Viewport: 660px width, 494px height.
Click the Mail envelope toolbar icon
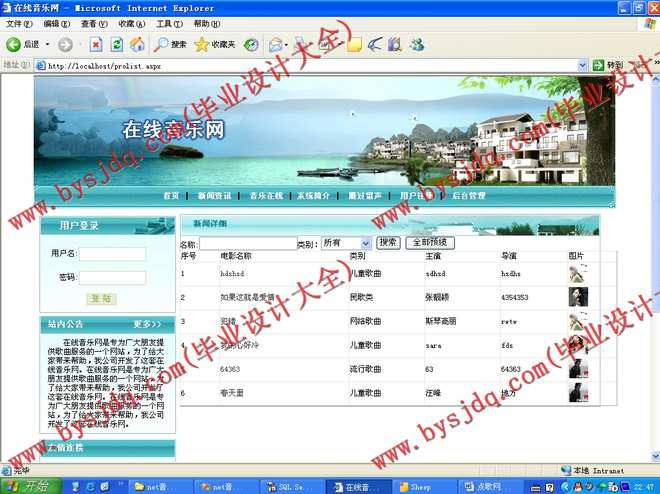pos(275,44)
